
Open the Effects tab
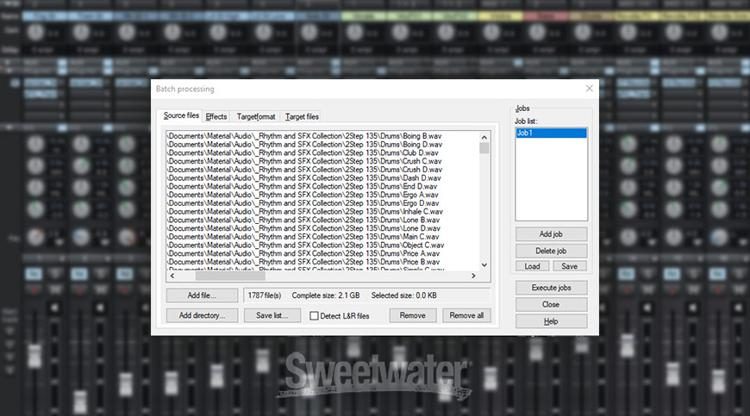click(216, 117)
